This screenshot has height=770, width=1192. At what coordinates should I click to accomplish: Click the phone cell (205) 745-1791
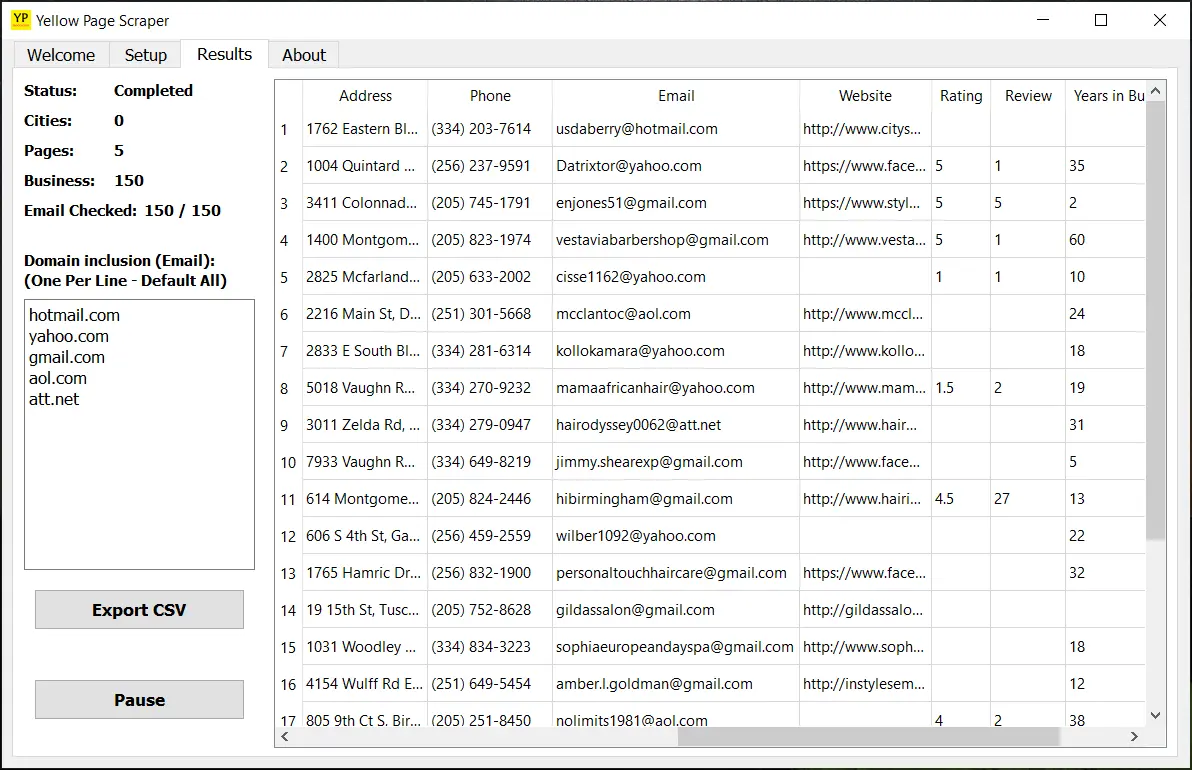[490, 203]
